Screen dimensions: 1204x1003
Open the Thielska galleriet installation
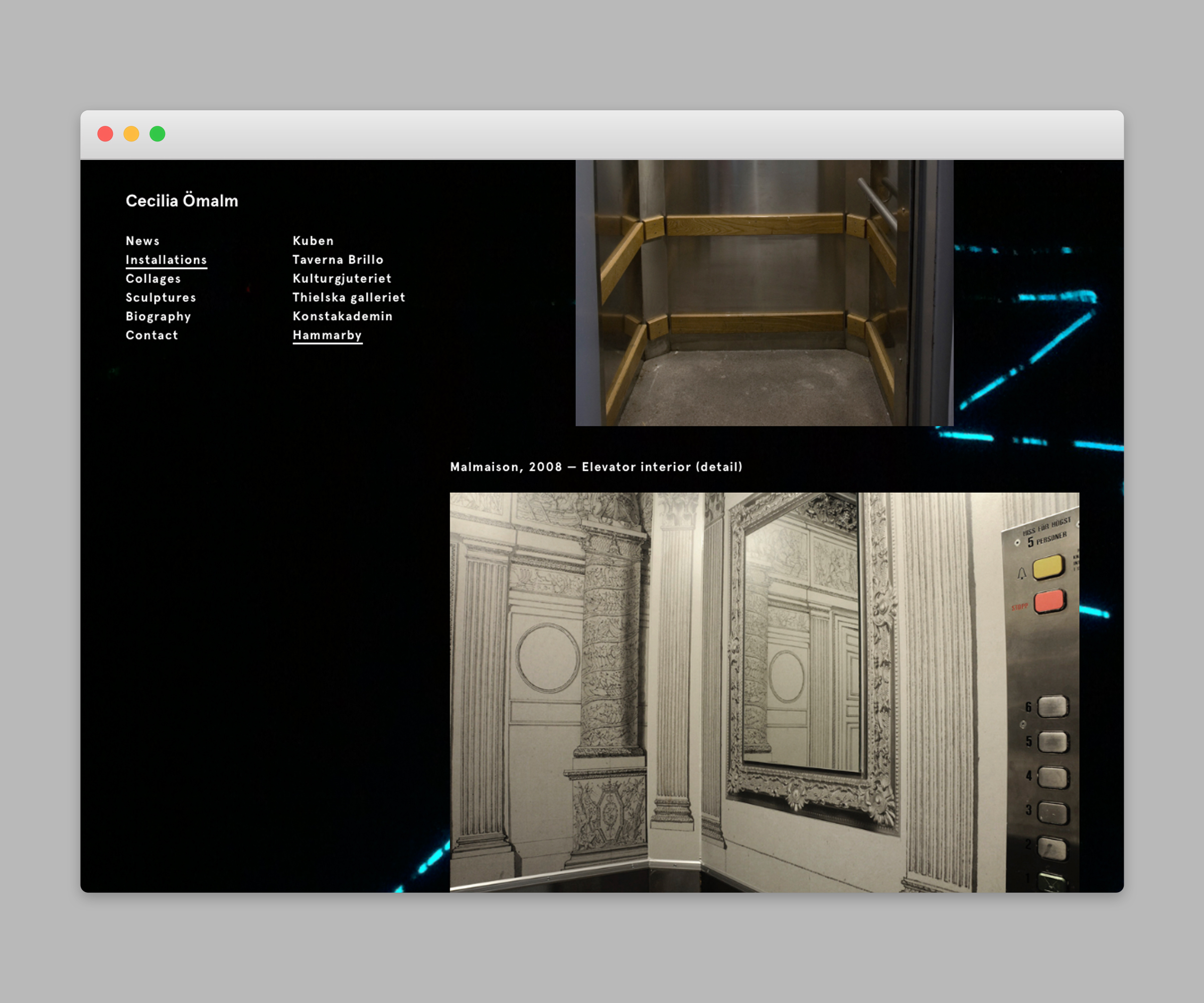[349, 297]
